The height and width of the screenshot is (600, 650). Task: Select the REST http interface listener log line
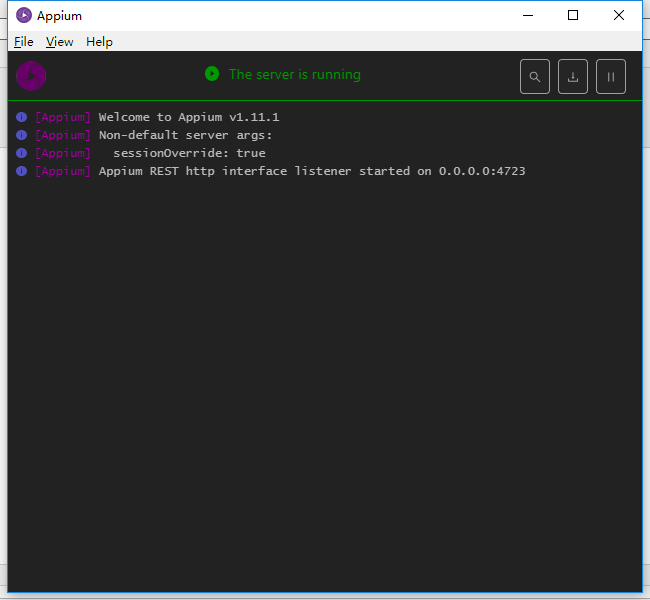[312, 171]
